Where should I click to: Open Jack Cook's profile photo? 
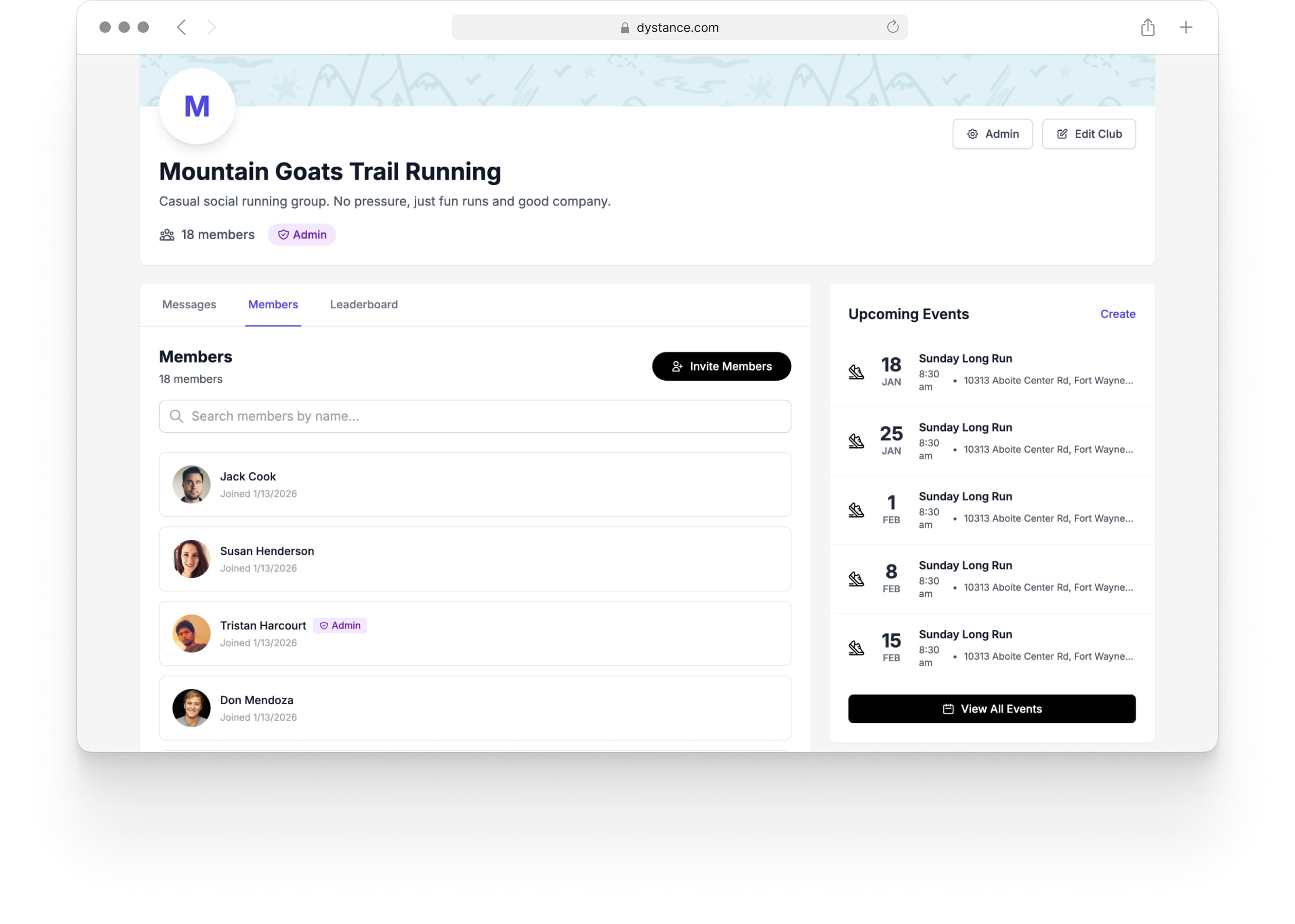point(191,484)
